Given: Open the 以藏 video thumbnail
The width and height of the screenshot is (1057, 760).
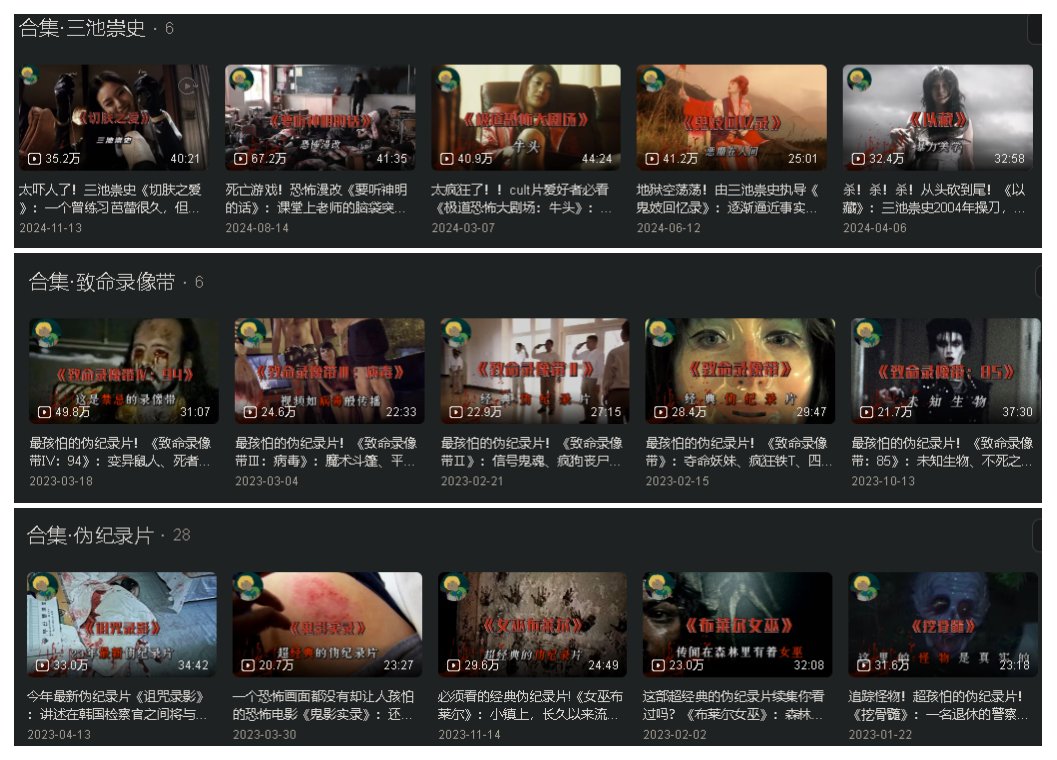Looking at the screenshot, I should [x=938, y=117].
